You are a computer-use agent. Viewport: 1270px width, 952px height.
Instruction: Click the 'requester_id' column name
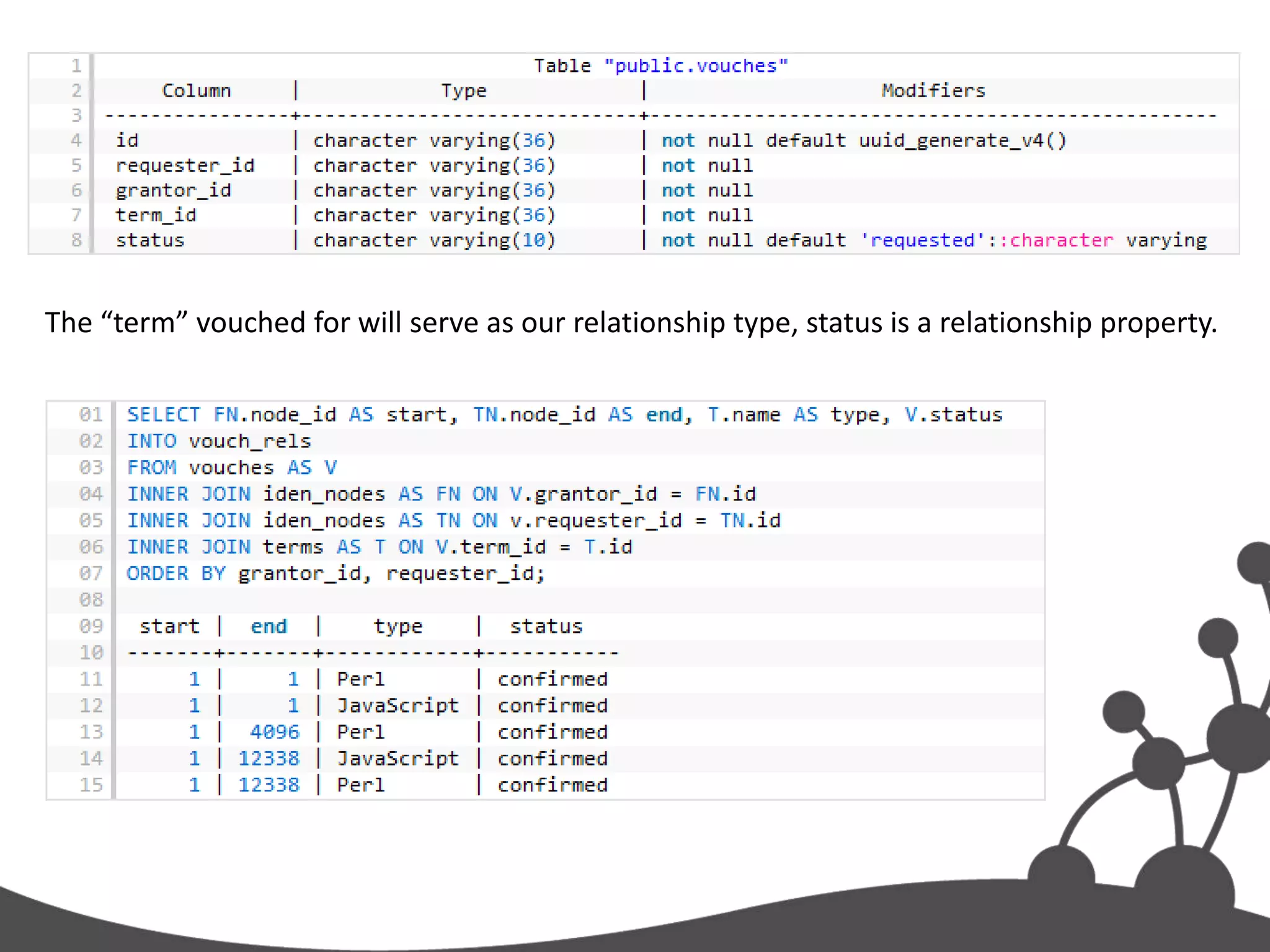point(185,165)
